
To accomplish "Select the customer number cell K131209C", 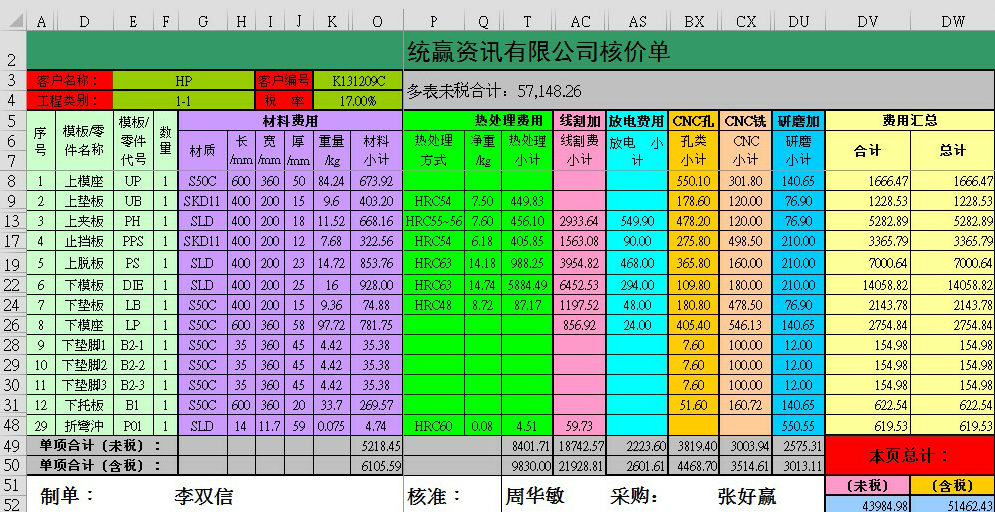I will (x=359, y=81).
